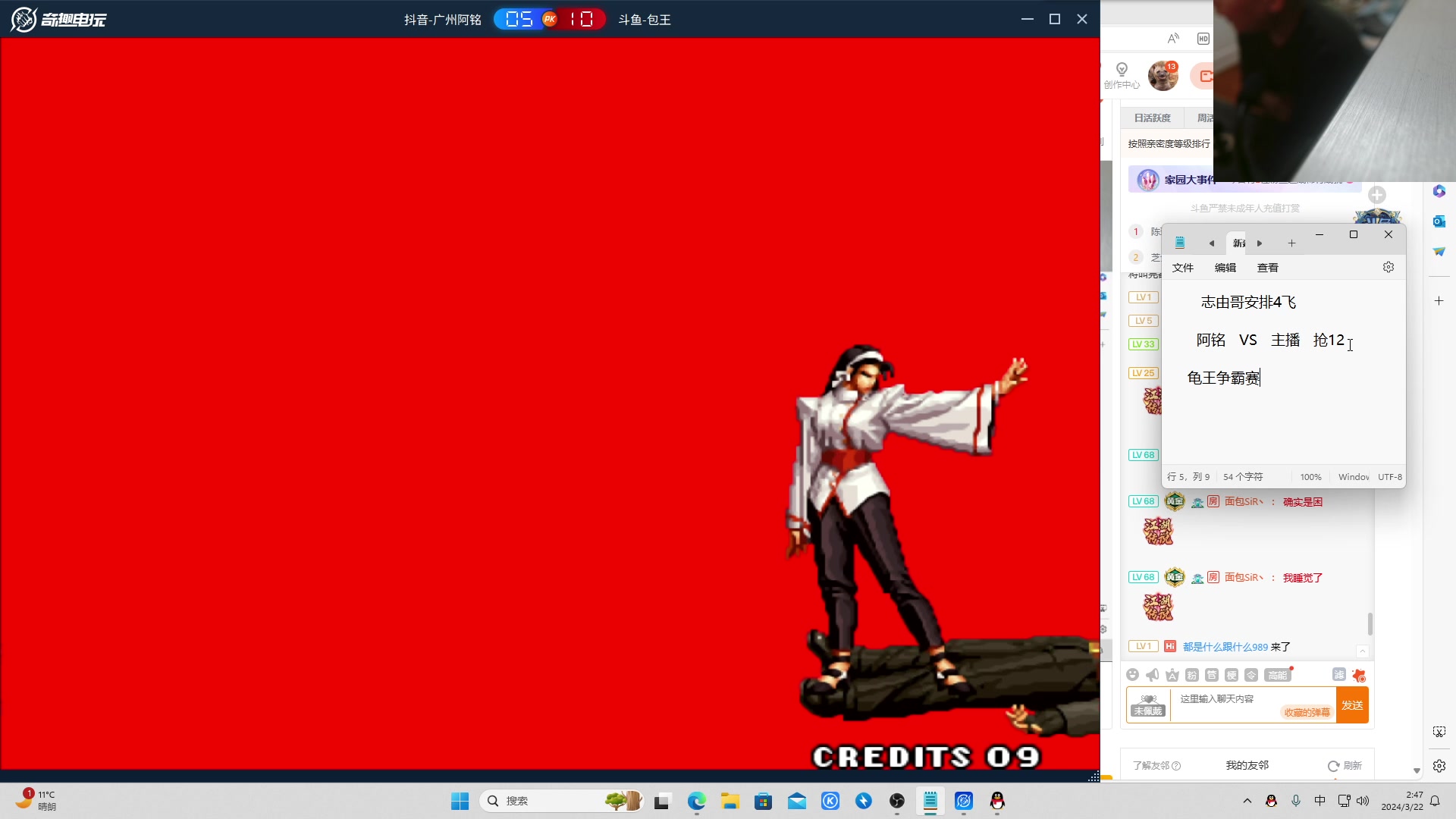
Task: Click the screenshot scissors icon in Edge sidebar
Action: [x=1439, y=732]
